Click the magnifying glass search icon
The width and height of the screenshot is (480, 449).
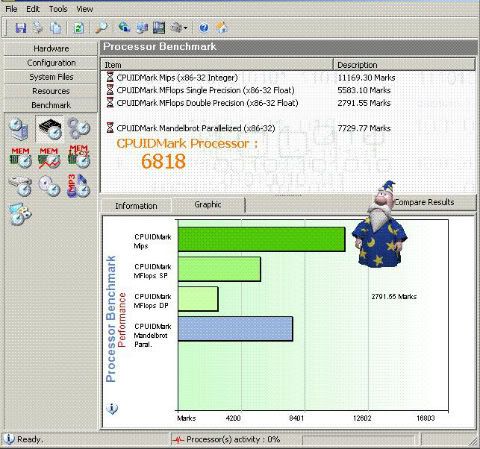(x=101, y=28)
